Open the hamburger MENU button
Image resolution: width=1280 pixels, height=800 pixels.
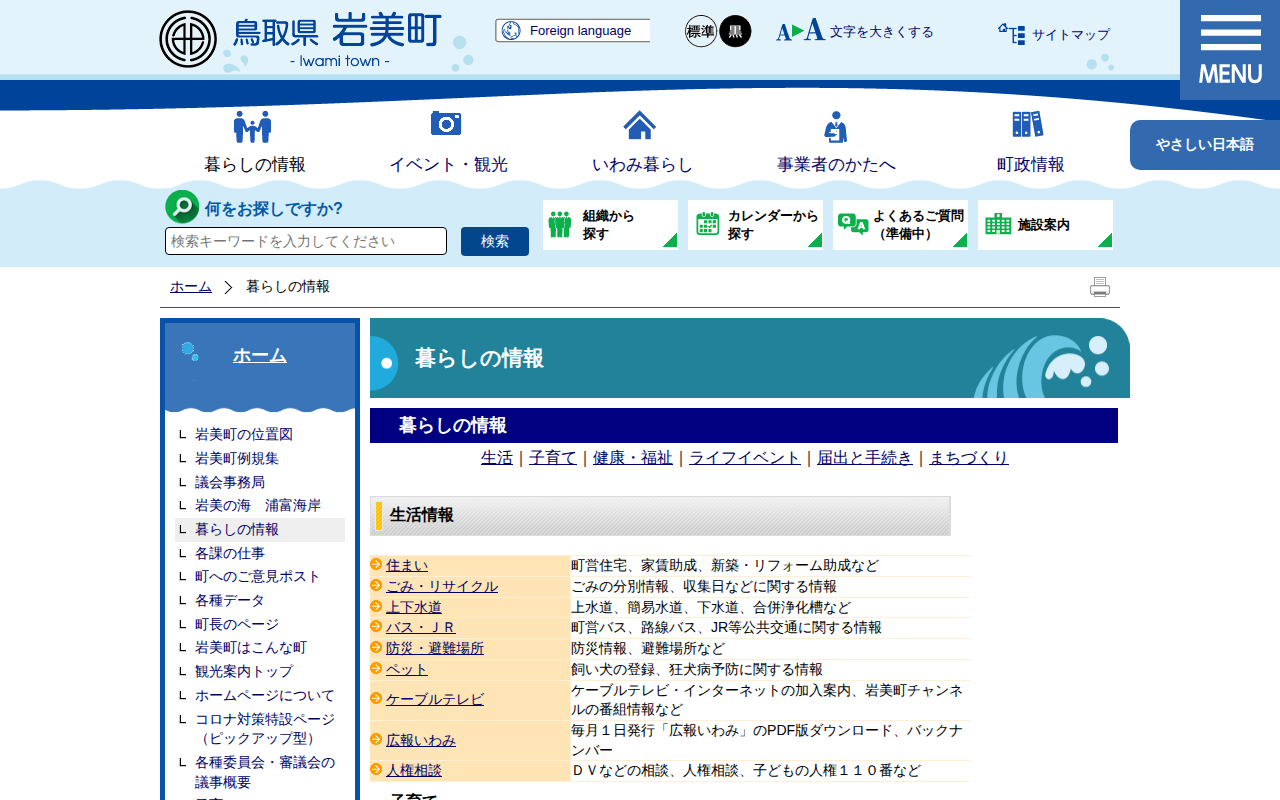[1230, 50]
